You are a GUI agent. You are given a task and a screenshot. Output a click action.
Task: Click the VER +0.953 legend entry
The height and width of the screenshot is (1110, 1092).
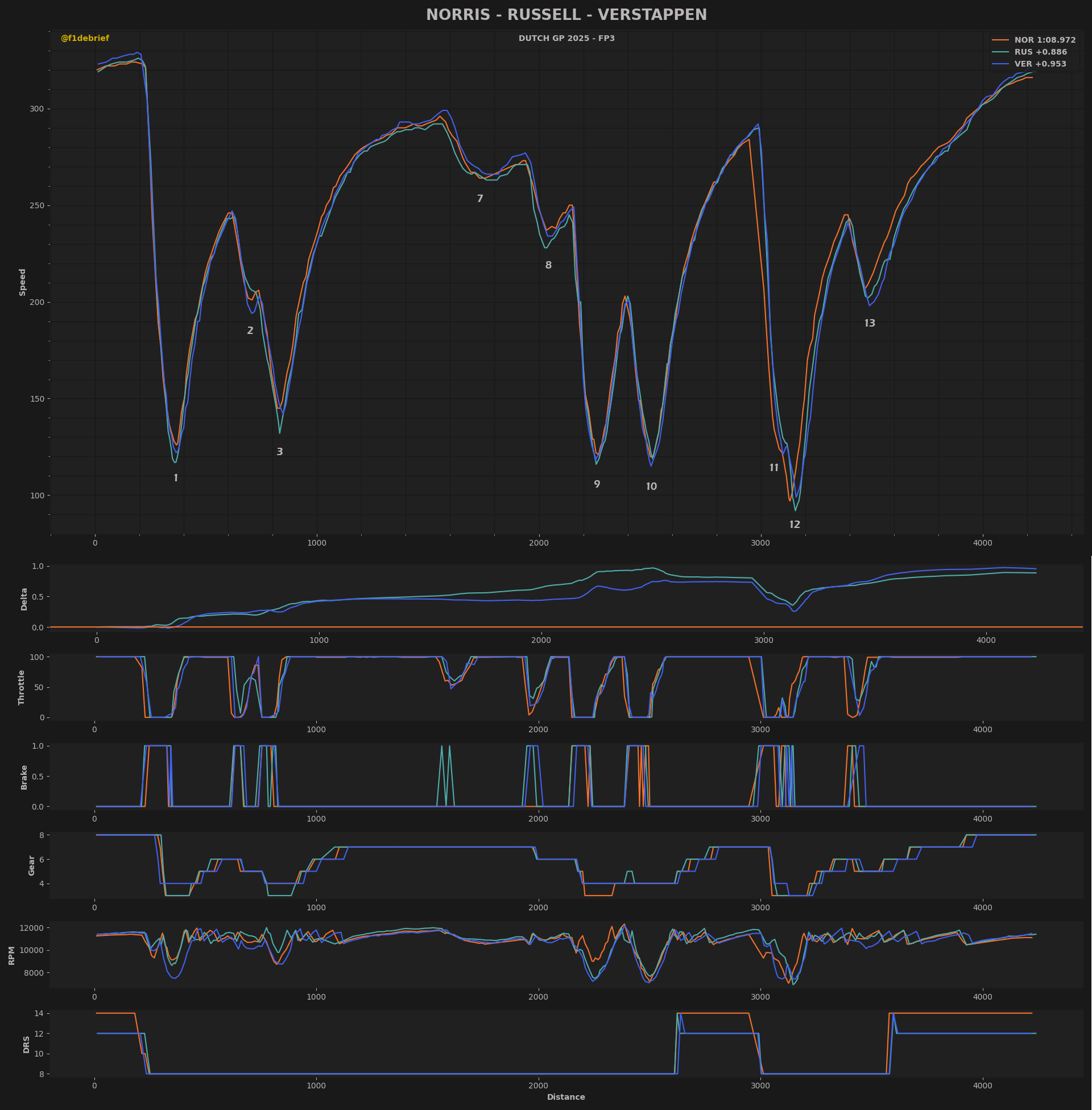click(1040, 64)
